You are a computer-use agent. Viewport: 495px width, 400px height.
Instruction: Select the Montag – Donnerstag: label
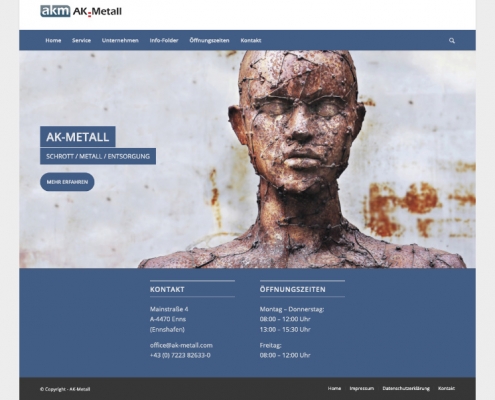[x=292, y=309]
